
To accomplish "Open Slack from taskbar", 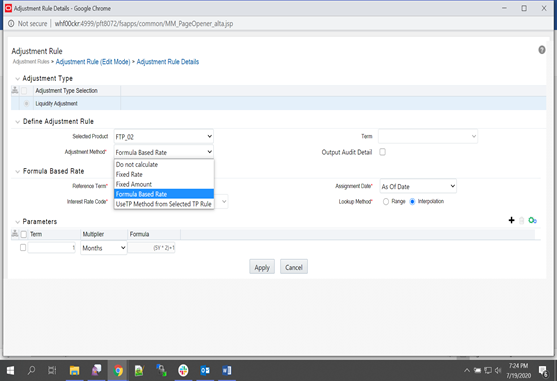I will click(183, 371).
